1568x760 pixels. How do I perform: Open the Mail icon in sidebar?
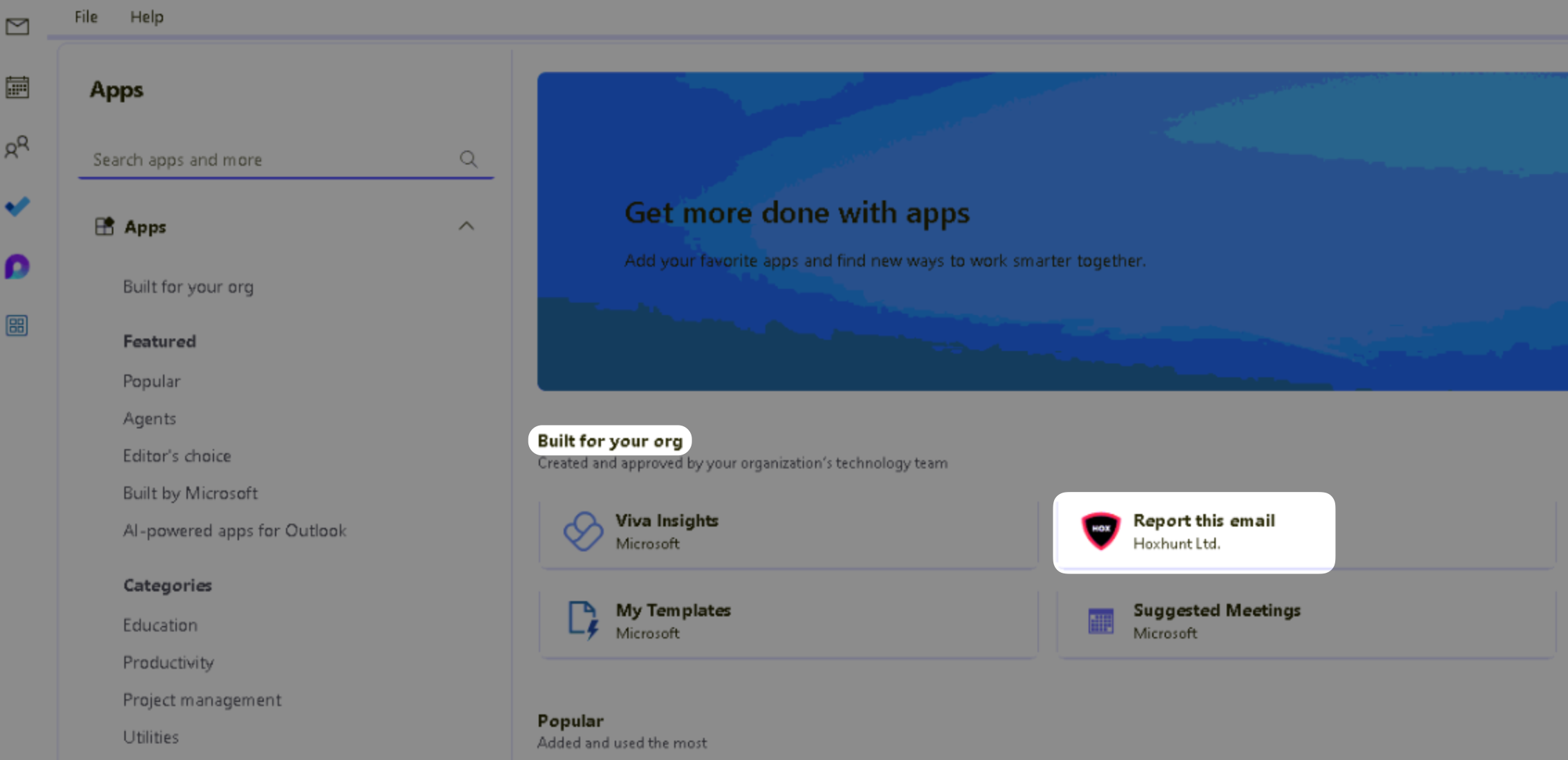coord(17,27)
